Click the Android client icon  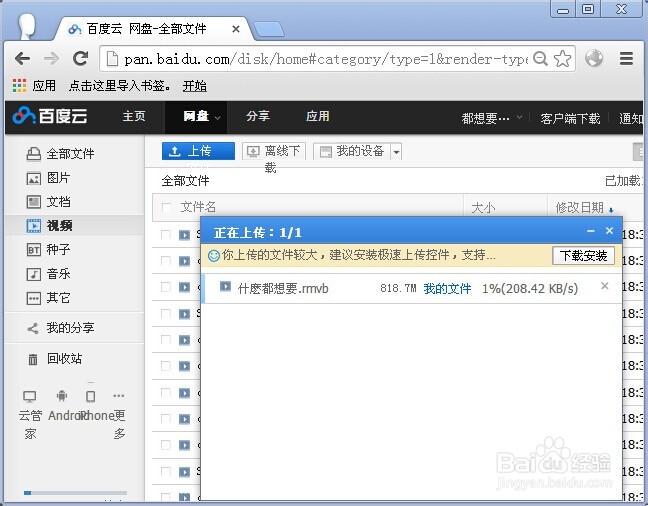tap(62, 396)
